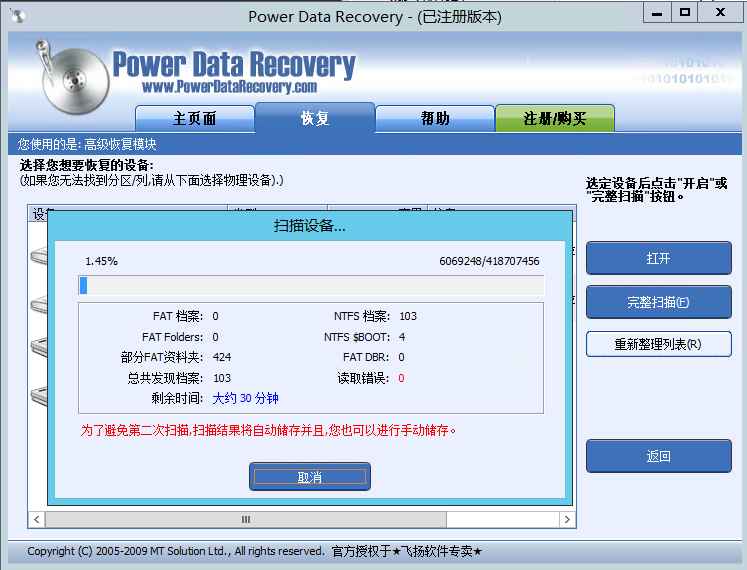This screenshot has width=747, height=570.
Task: Click the left scroll arrow
Action: 37,519
